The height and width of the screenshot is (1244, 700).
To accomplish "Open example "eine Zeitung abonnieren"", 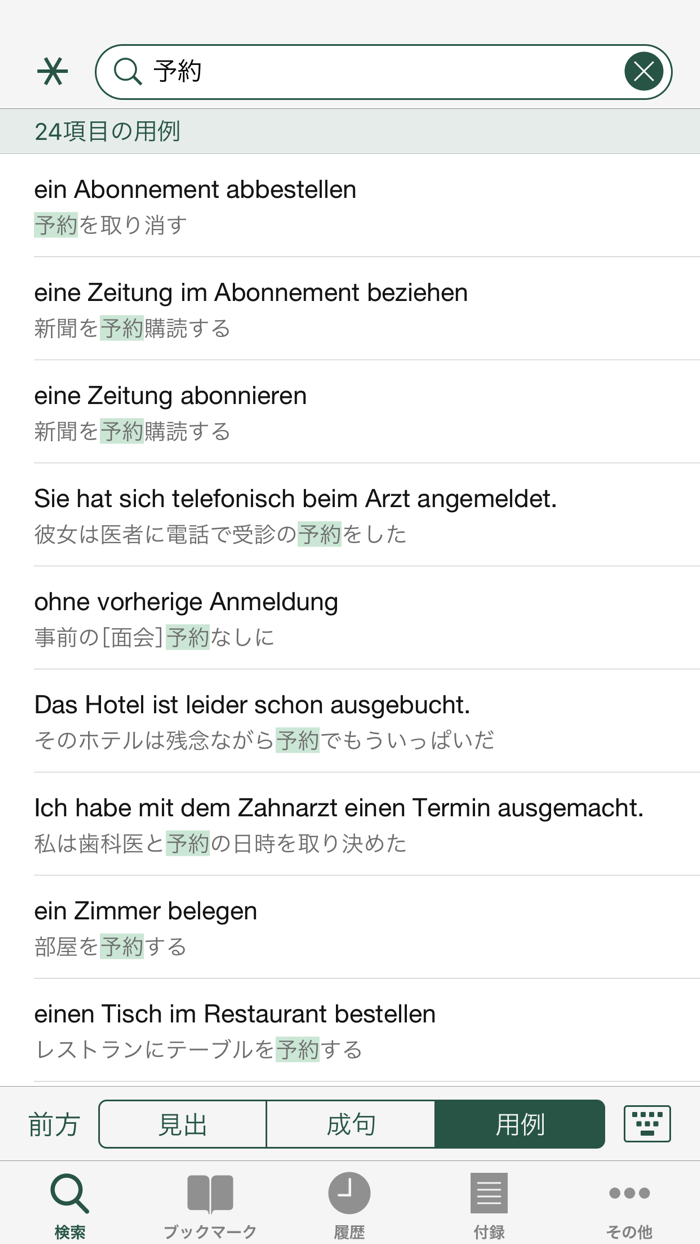I will point(350,411).
